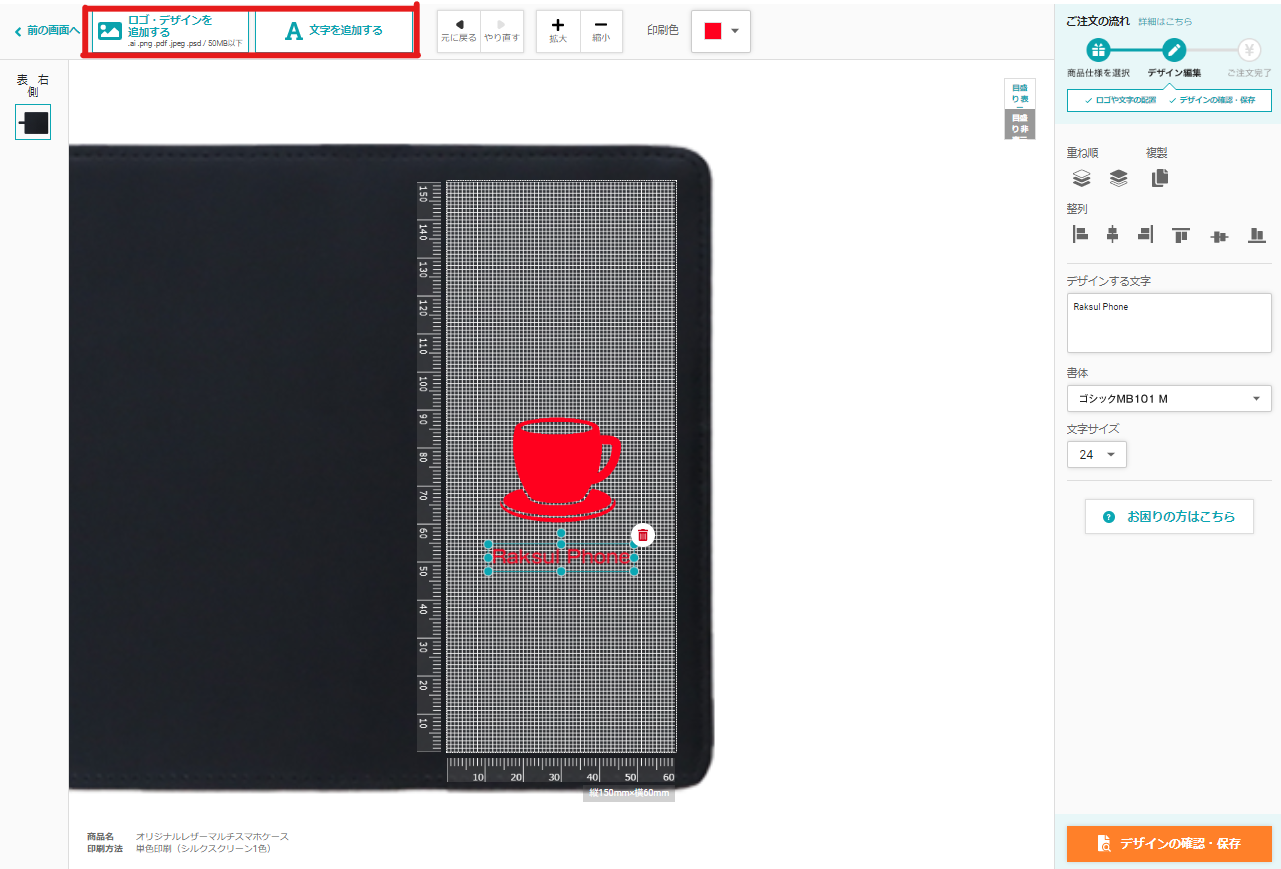1281x869 pixels.
Task: Click the ご注文完了 yen step icon
Action: (1249, 50)
